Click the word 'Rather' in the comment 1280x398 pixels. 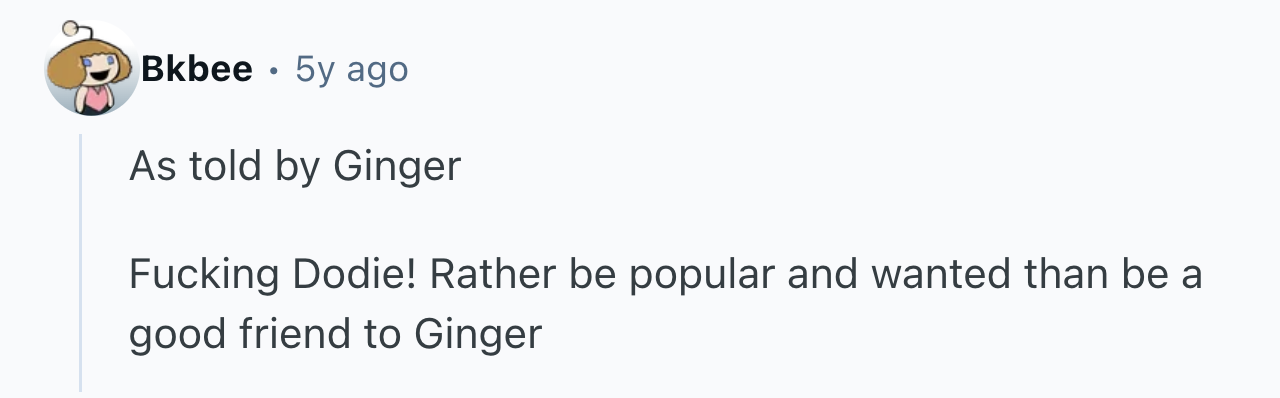[x=497, y=275]
